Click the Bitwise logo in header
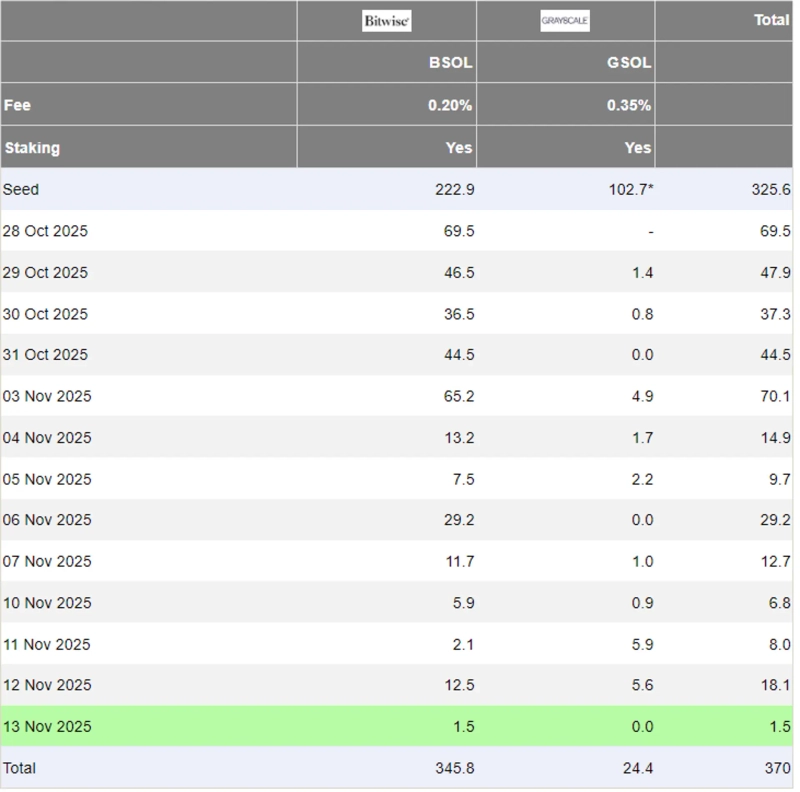The width and height of the screenshot is (800, 792). (x=386, y=21)
